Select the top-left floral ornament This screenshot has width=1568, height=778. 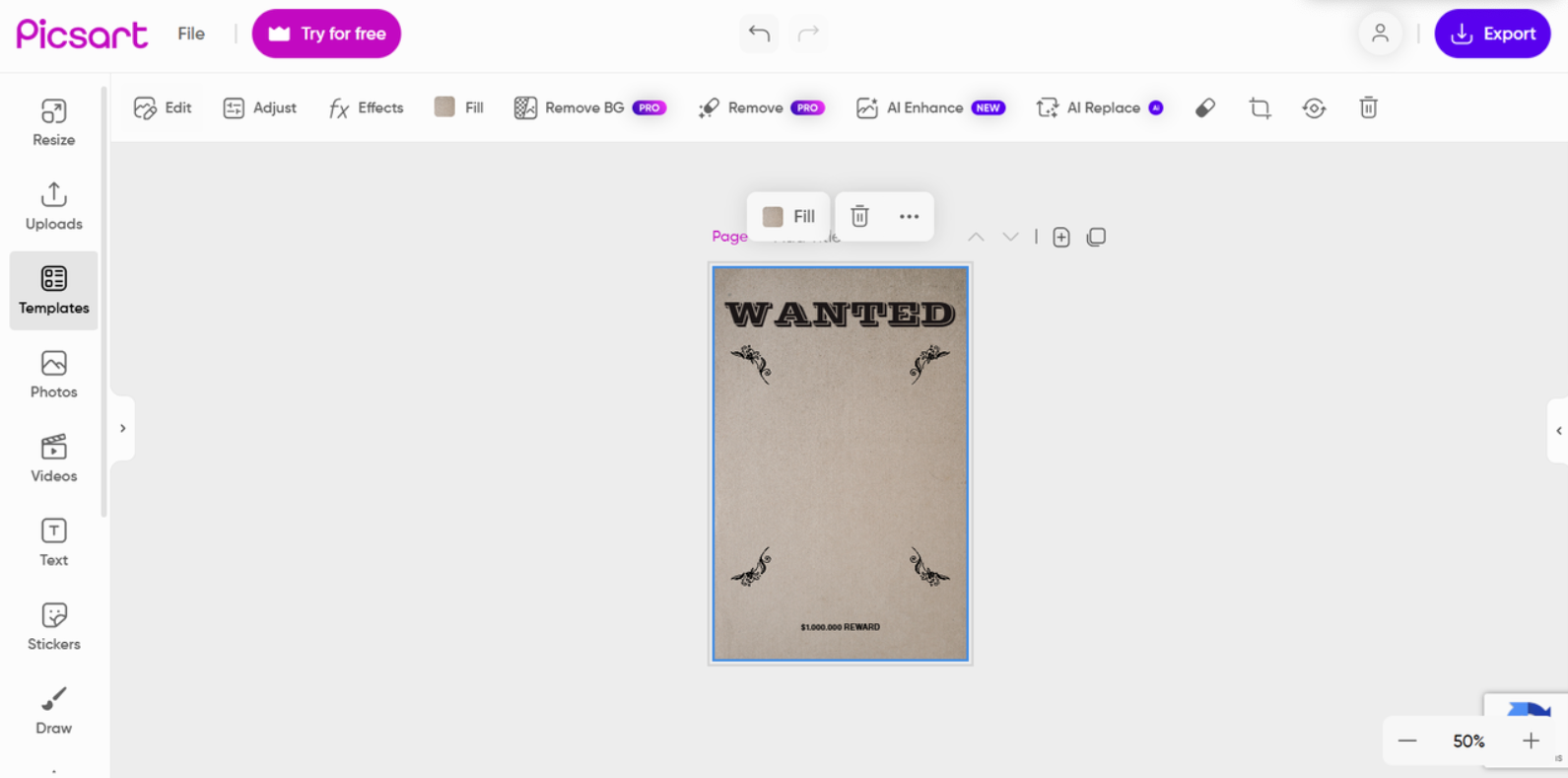[x=751, y=364]
